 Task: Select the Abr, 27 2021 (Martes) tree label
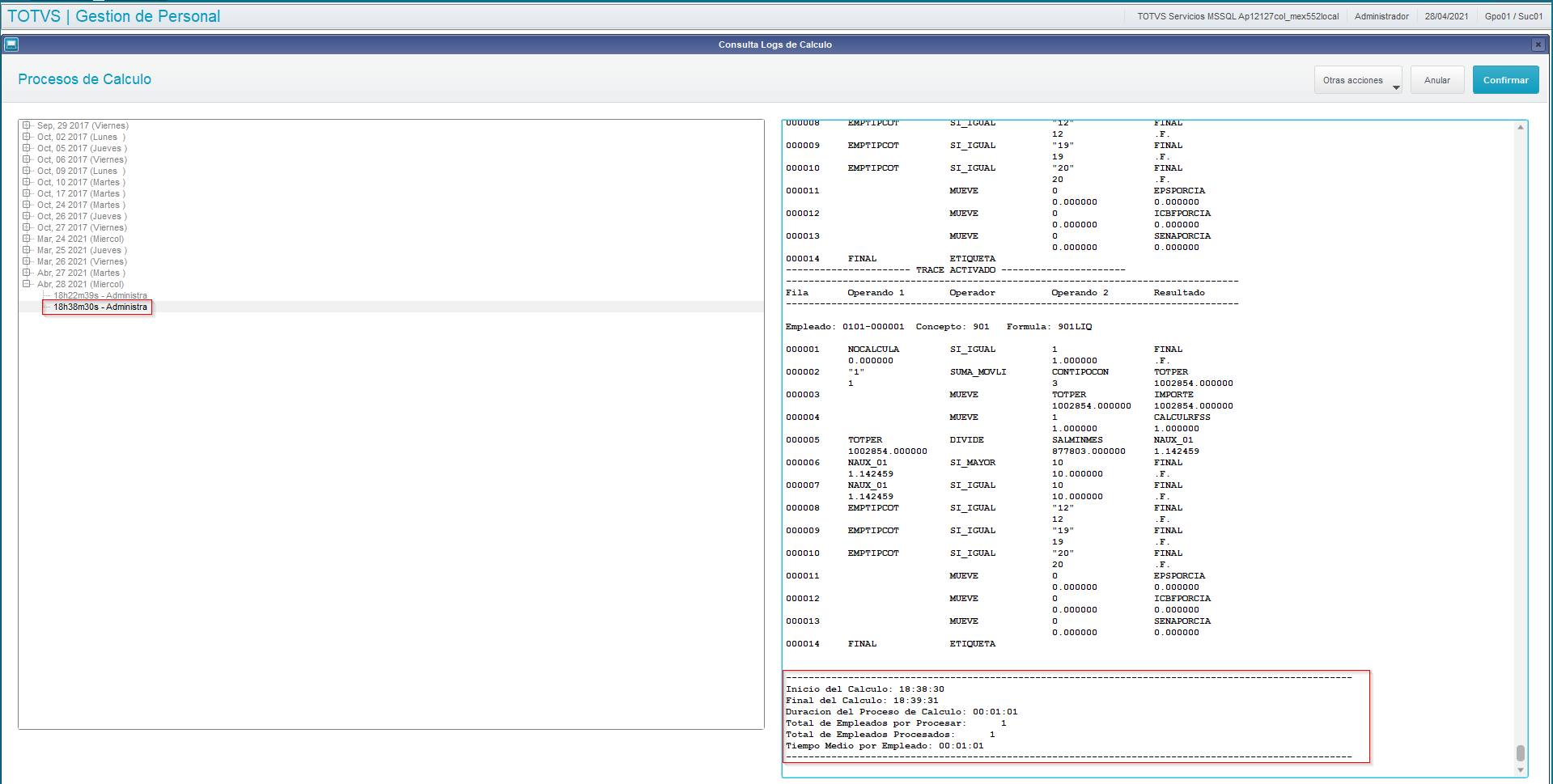[81, 273]
